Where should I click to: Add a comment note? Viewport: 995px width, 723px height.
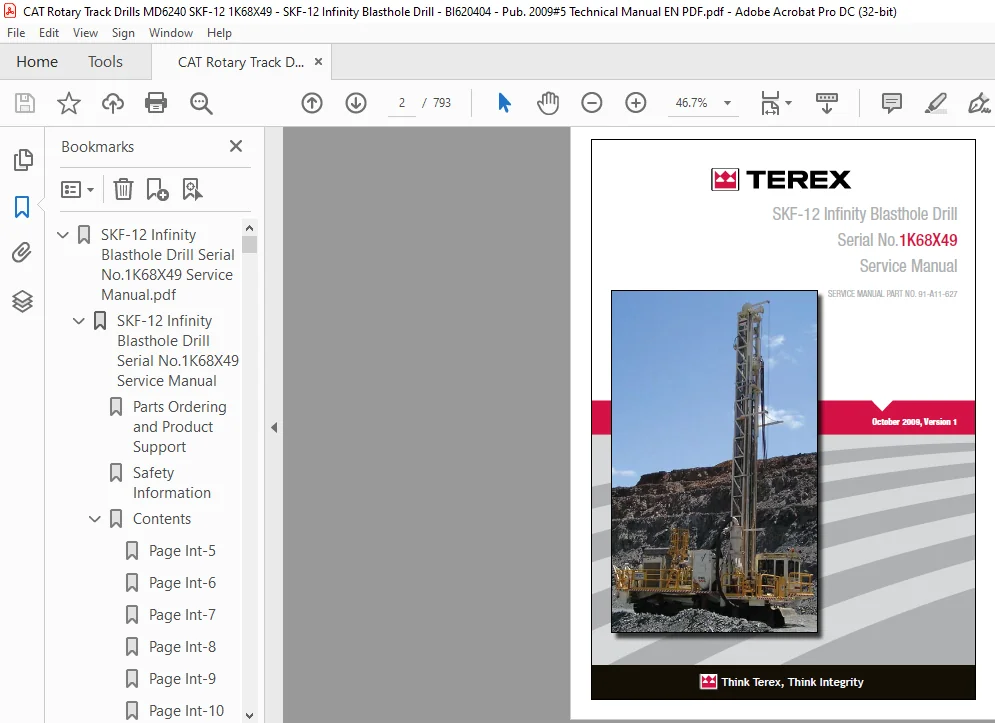892,103
